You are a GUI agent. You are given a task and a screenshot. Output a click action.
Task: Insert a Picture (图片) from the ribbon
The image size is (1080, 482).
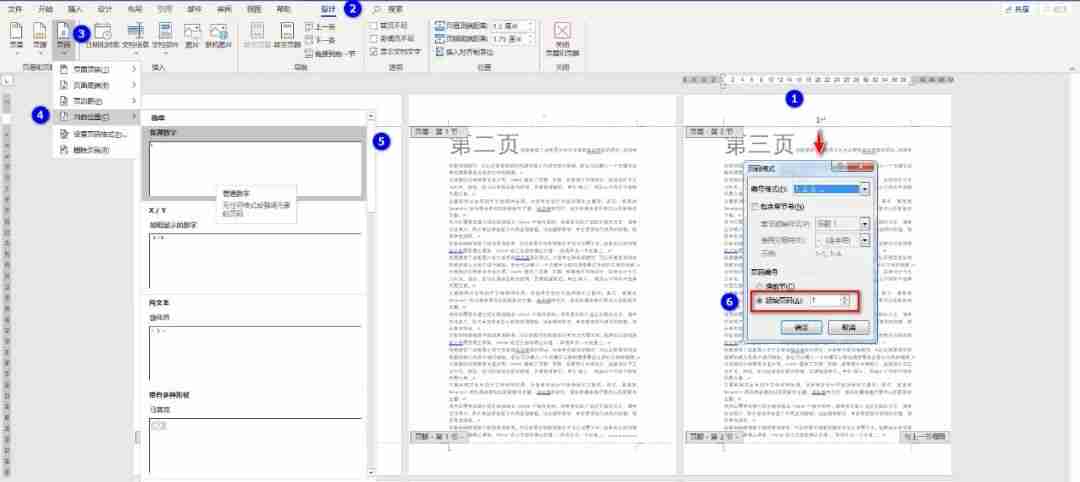[x=192, y=36]
